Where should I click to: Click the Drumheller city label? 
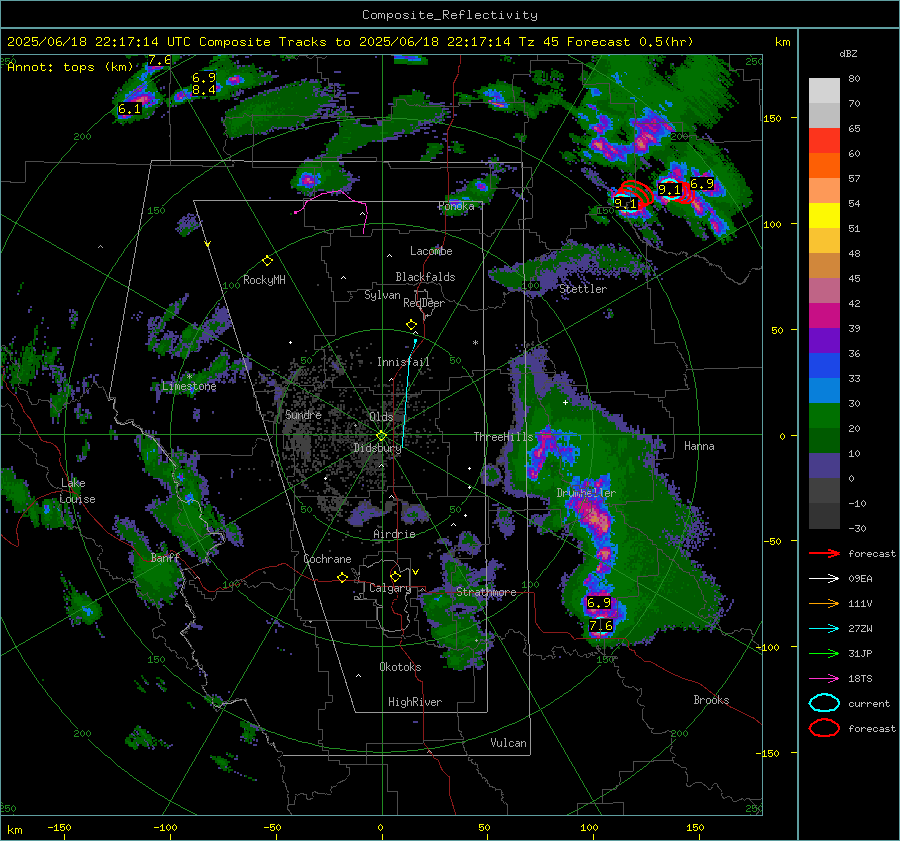pyautogui.click(x=586, y=493)
